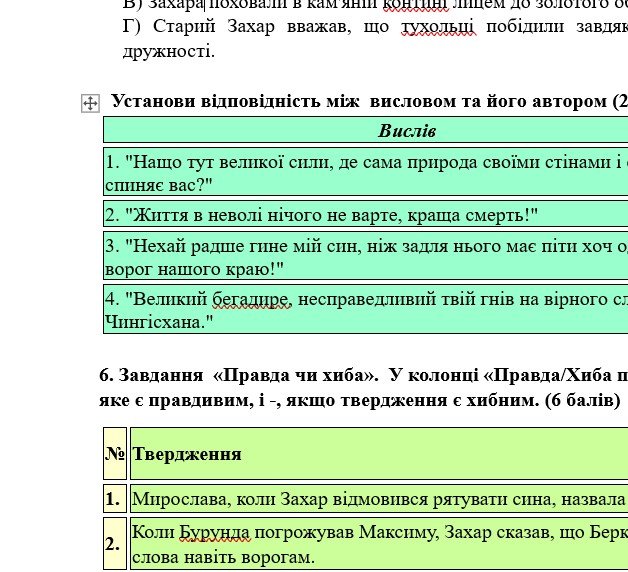The image size is (628, 572).
Task: Click the number cell "1." in the statements table
Action: (x=115, y=498)
